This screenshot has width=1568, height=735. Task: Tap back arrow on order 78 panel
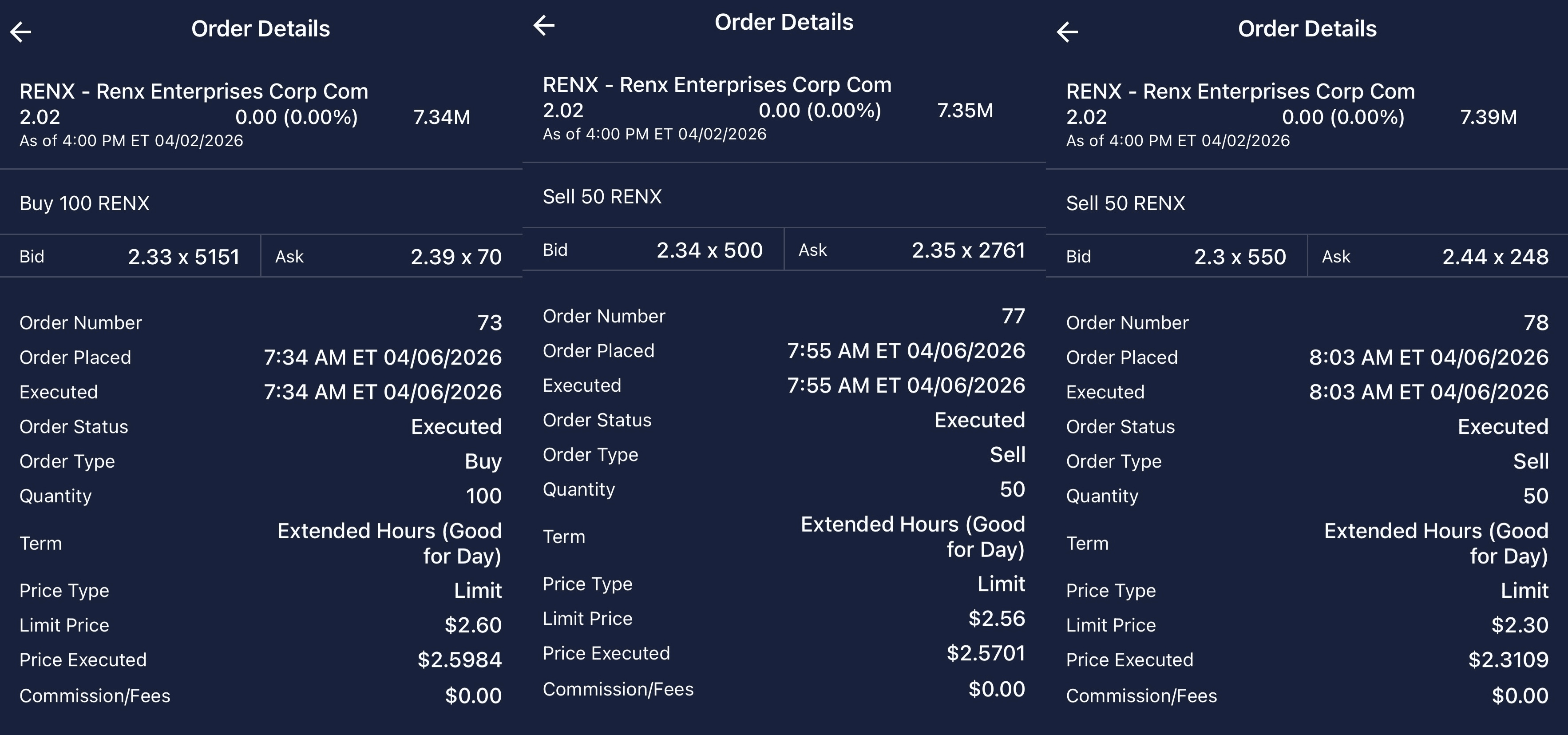(1068, 32)
